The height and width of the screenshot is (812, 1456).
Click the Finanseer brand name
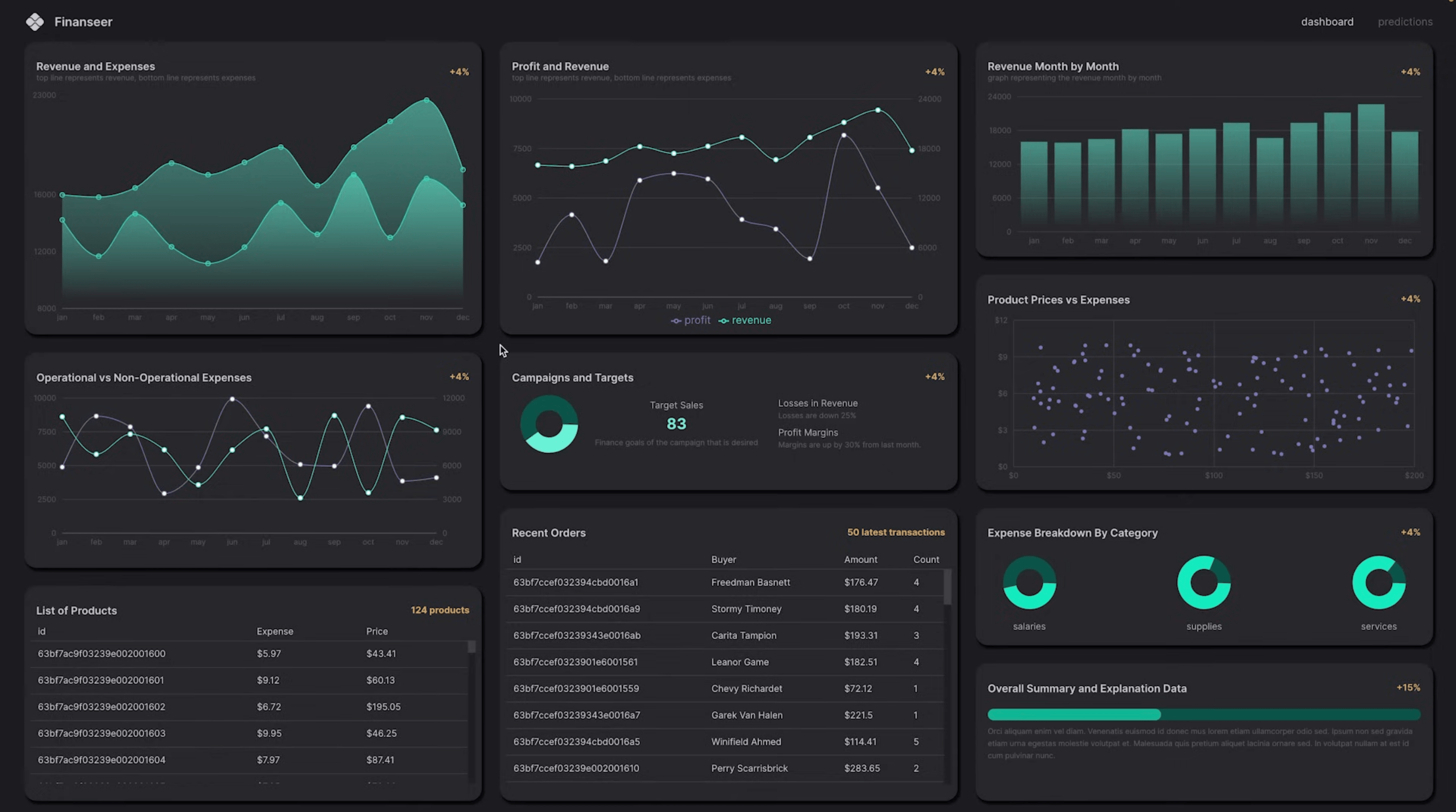coord(83,22)
